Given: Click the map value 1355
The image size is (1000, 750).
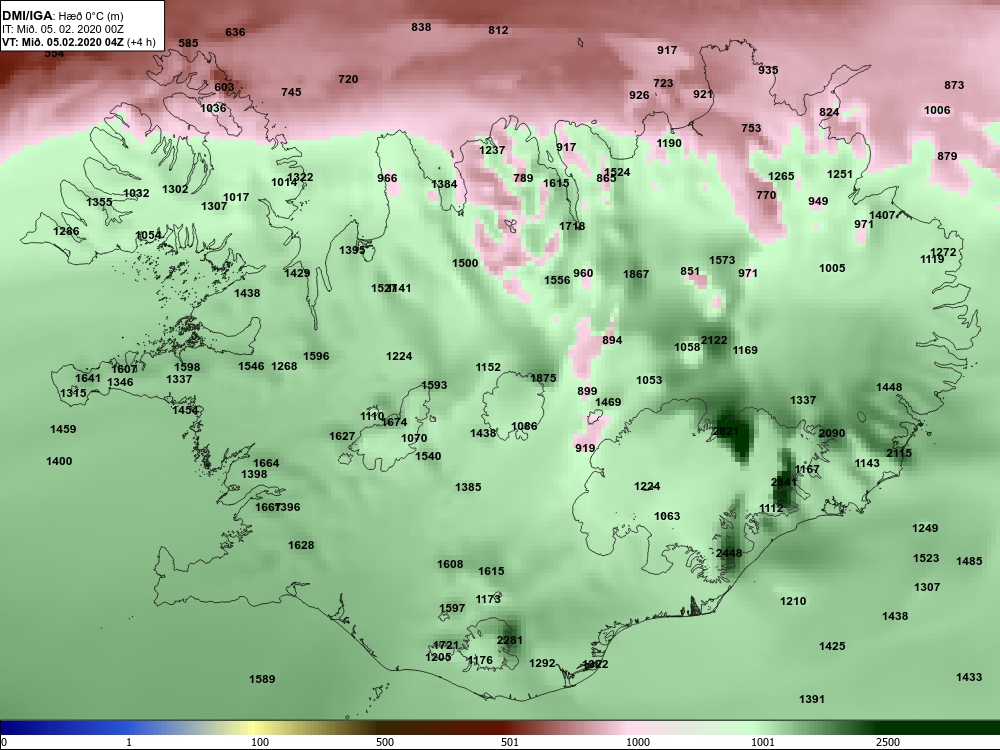Looking at the screenshot, I should tap(99, 202).
